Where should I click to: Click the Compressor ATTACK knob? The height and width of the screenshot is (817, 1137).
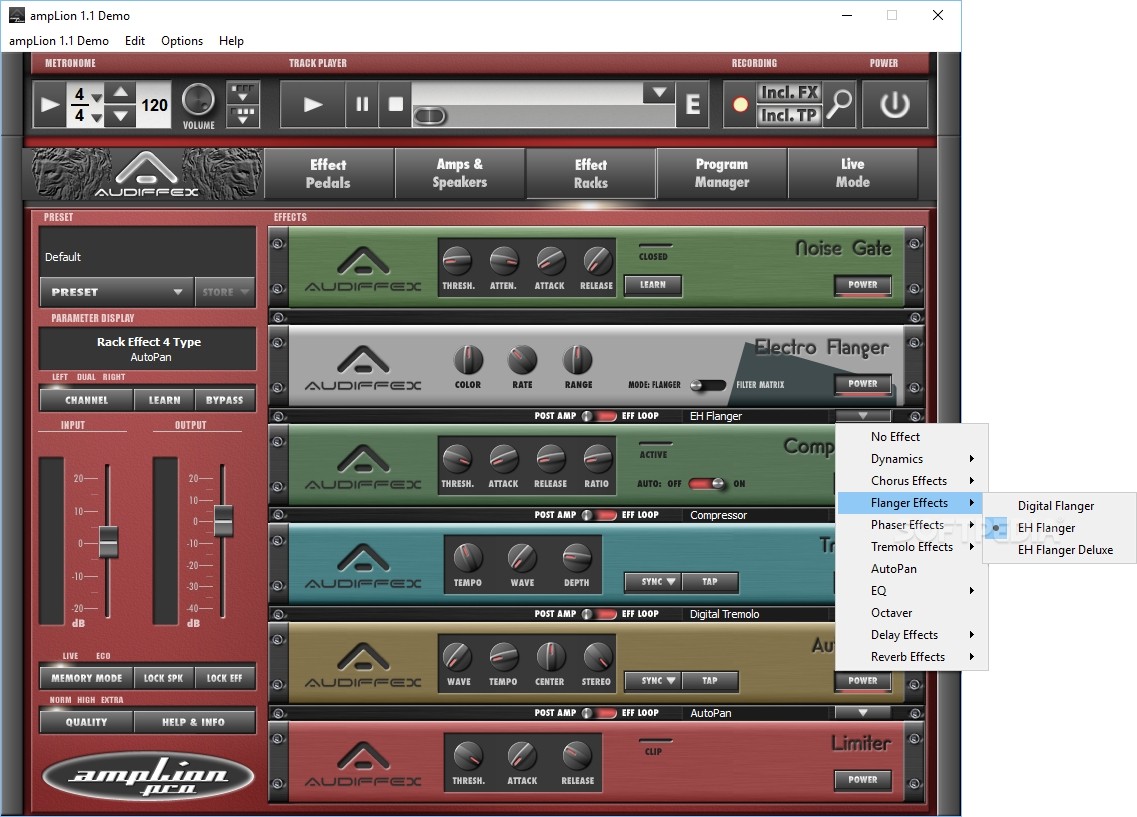tap(503, 458)
